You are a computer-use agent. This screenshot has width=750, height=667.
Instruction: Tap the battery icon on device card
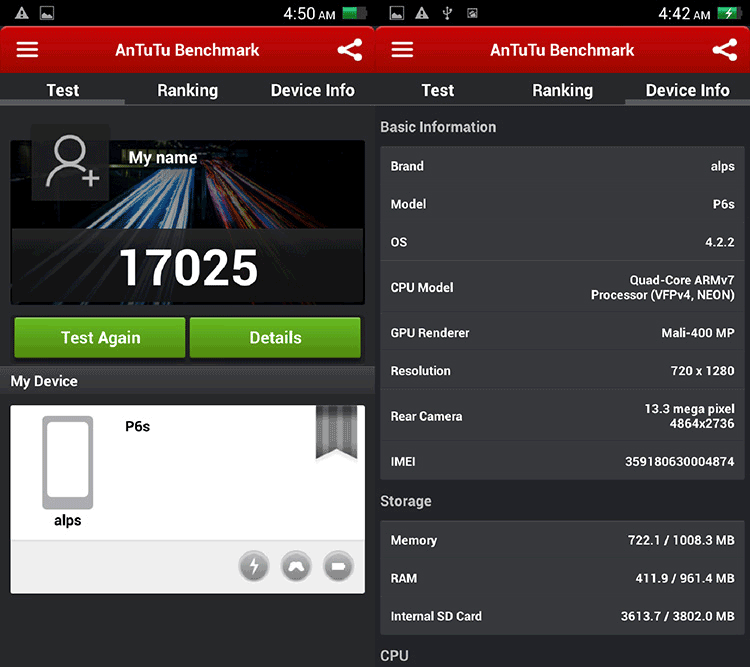coord(338,567)
